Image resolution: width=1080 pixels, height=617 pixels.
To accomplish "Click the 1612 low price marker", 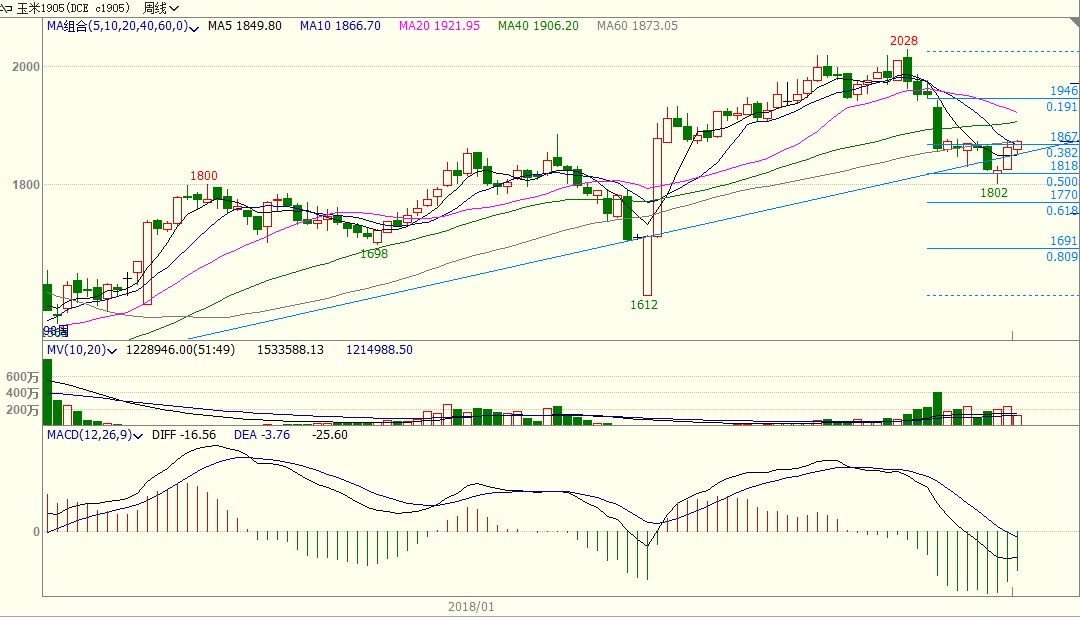I will (644, 304).
